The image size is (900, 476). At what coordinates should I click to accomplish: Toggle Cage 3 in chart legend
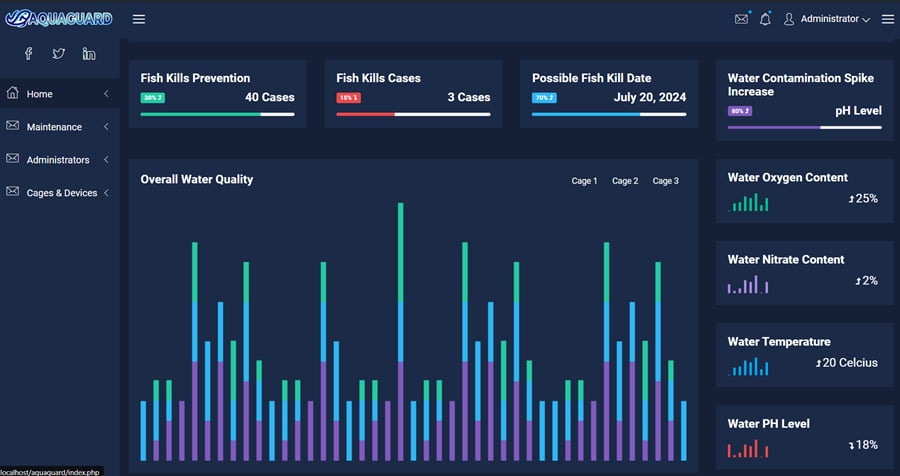pos(665,181)
